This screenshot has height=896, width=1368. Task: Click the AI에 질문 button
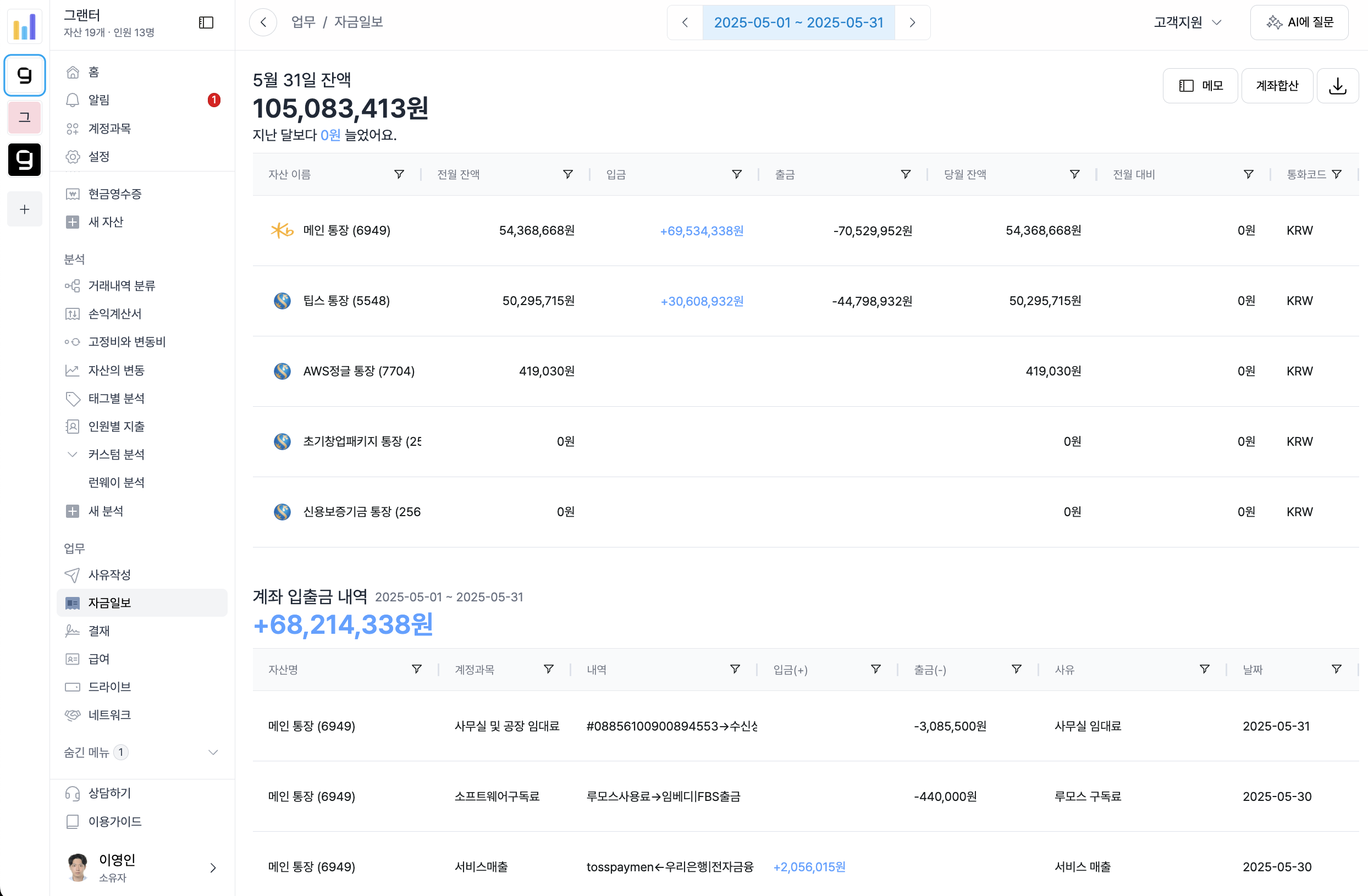point(1299,23)
